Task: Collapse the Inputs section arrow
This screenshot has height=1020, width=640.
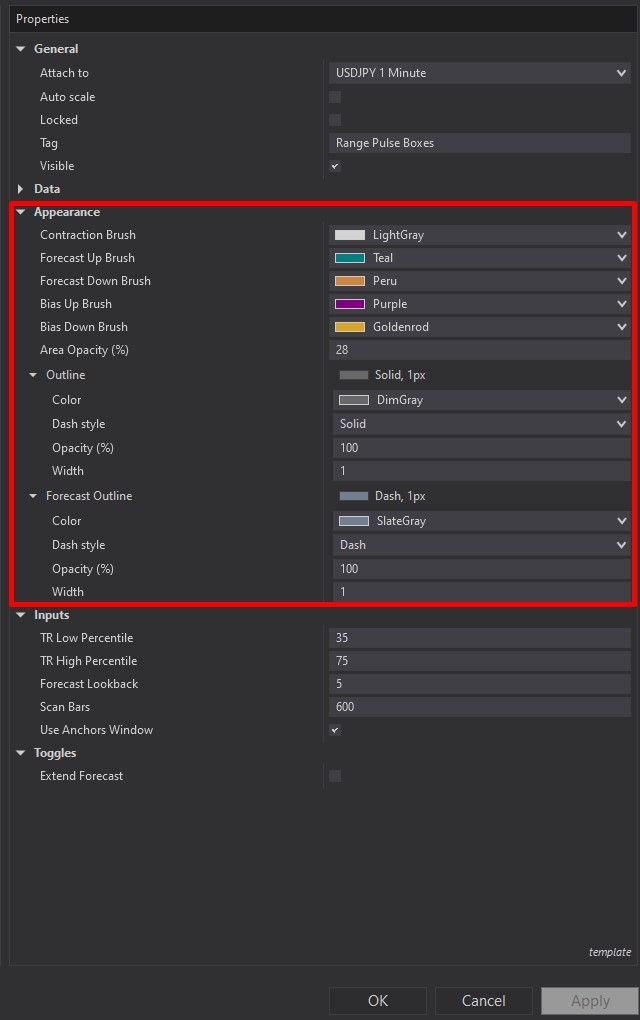Action: [21, 615]
